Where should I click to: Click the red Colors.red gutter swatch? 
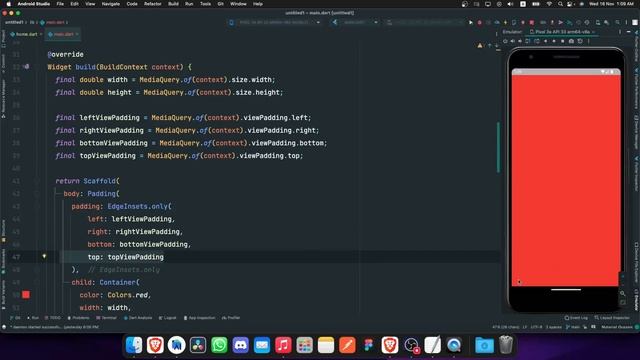[x=26, y=294]
